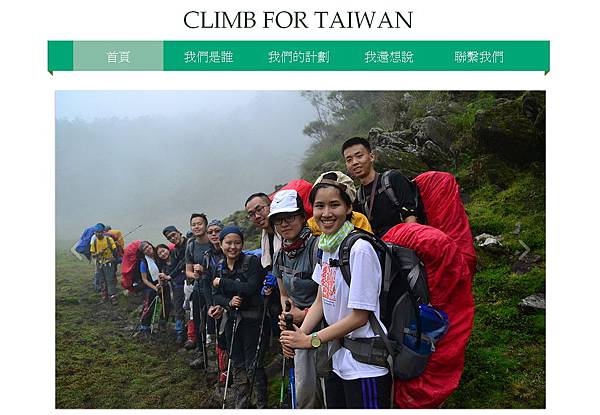View 'Our plan' via 我們的計劃
The height and width of the screenshot is (415, 600).
(x=298, y=56)
